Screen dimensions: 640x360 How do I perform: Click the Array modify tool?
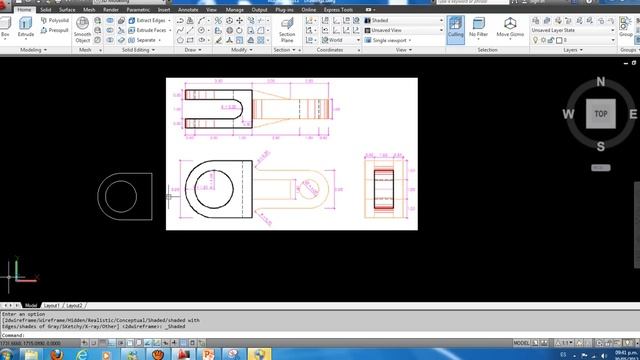point(260,40)
